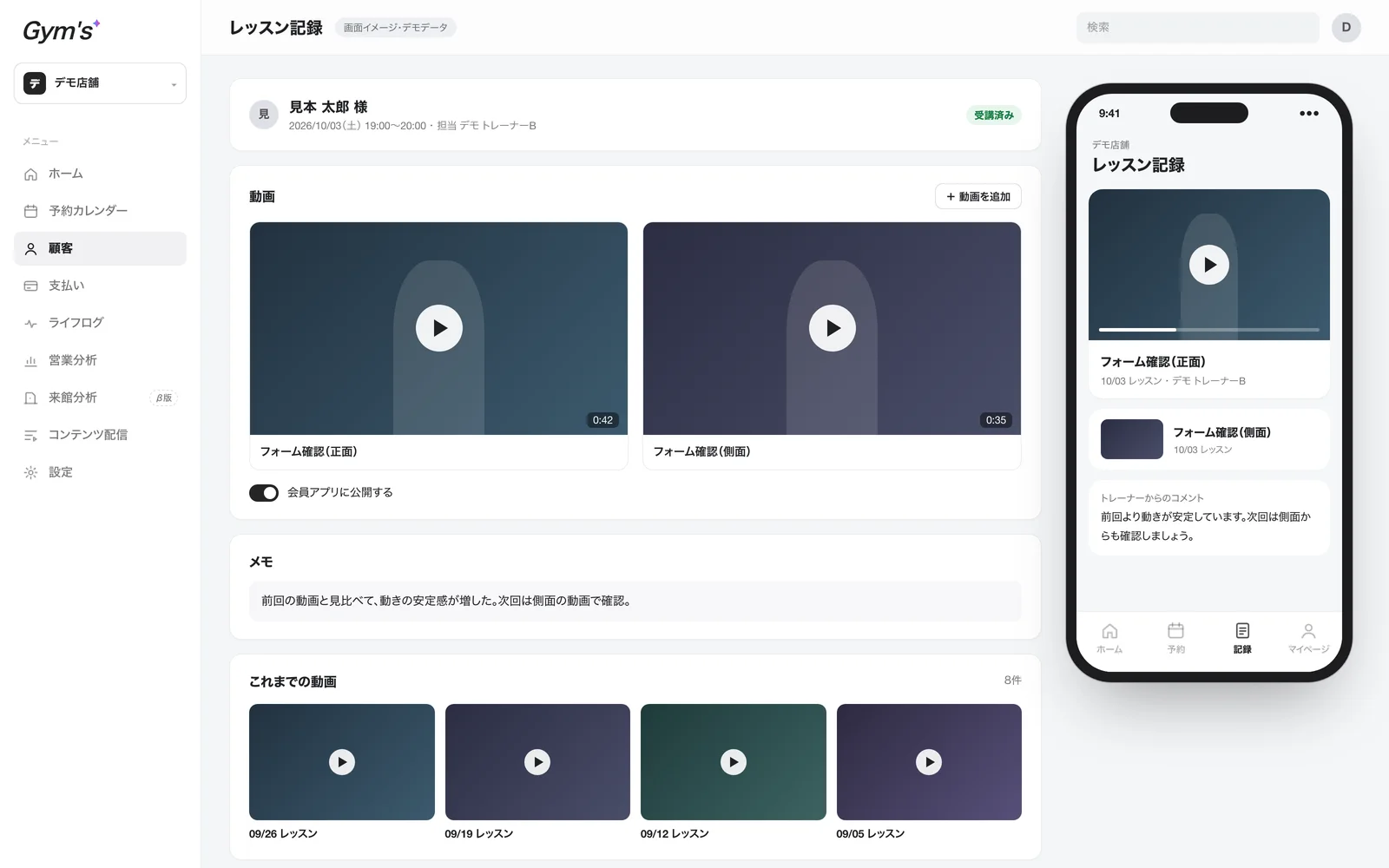Tap 記録 tab in phone preview

pos(1242,638)
